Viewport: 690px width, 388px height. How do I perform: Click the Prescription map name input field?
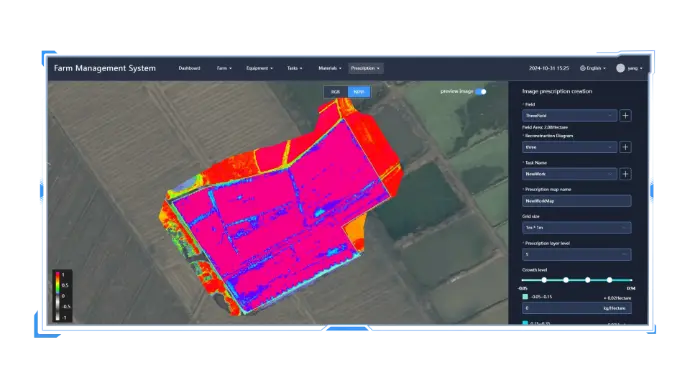point(576,201)
